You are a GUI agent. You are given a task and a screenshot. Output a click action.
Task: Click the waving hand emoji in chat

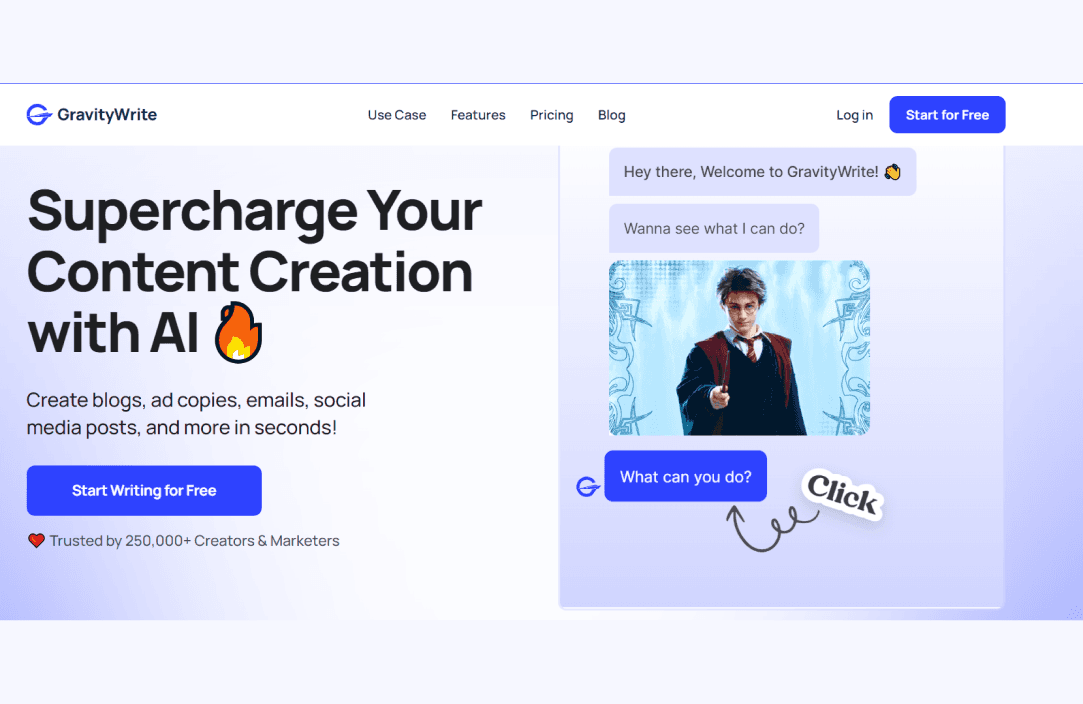pos(892,171)
